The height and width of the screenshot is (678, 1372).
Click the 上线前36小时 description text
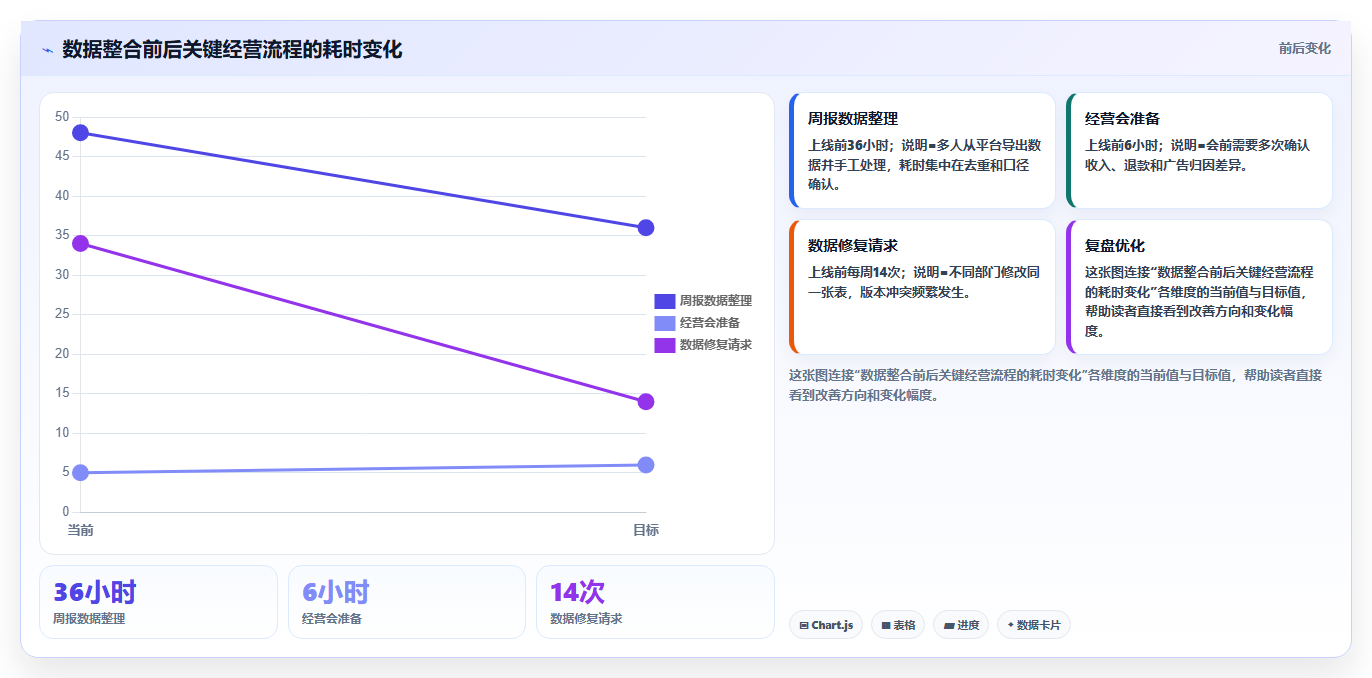tap(925, 165)
